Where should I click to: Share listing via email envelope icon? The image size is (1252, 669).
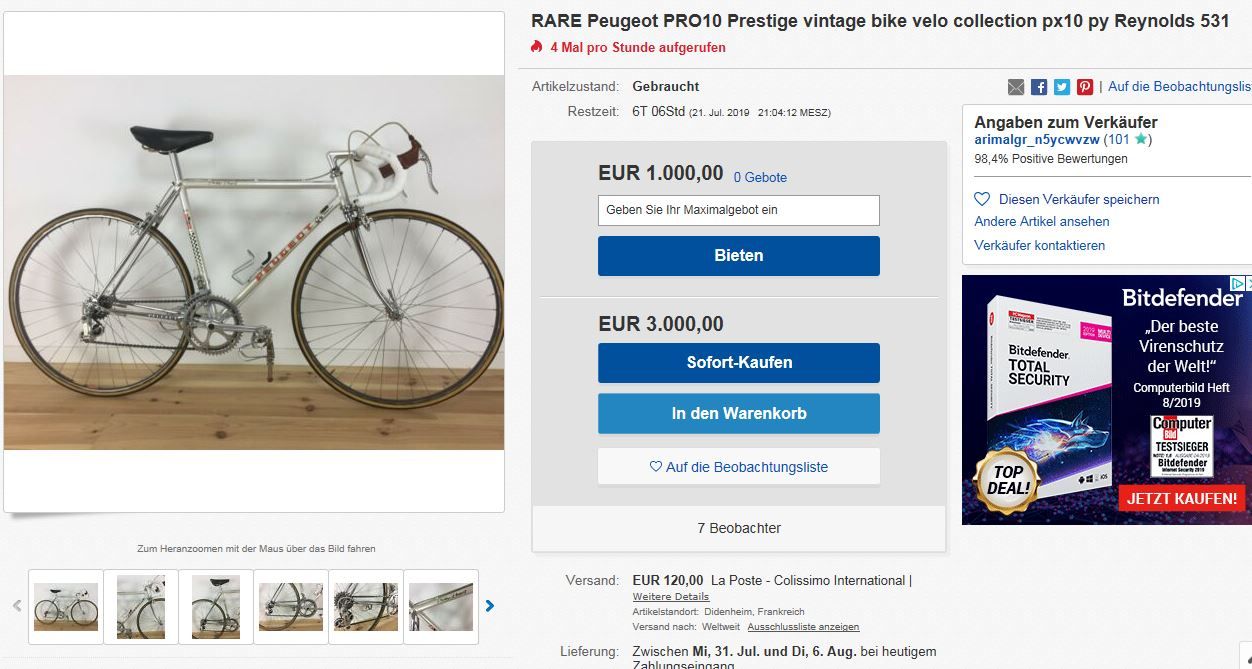pyautogui.click(x=1016, y=87)
